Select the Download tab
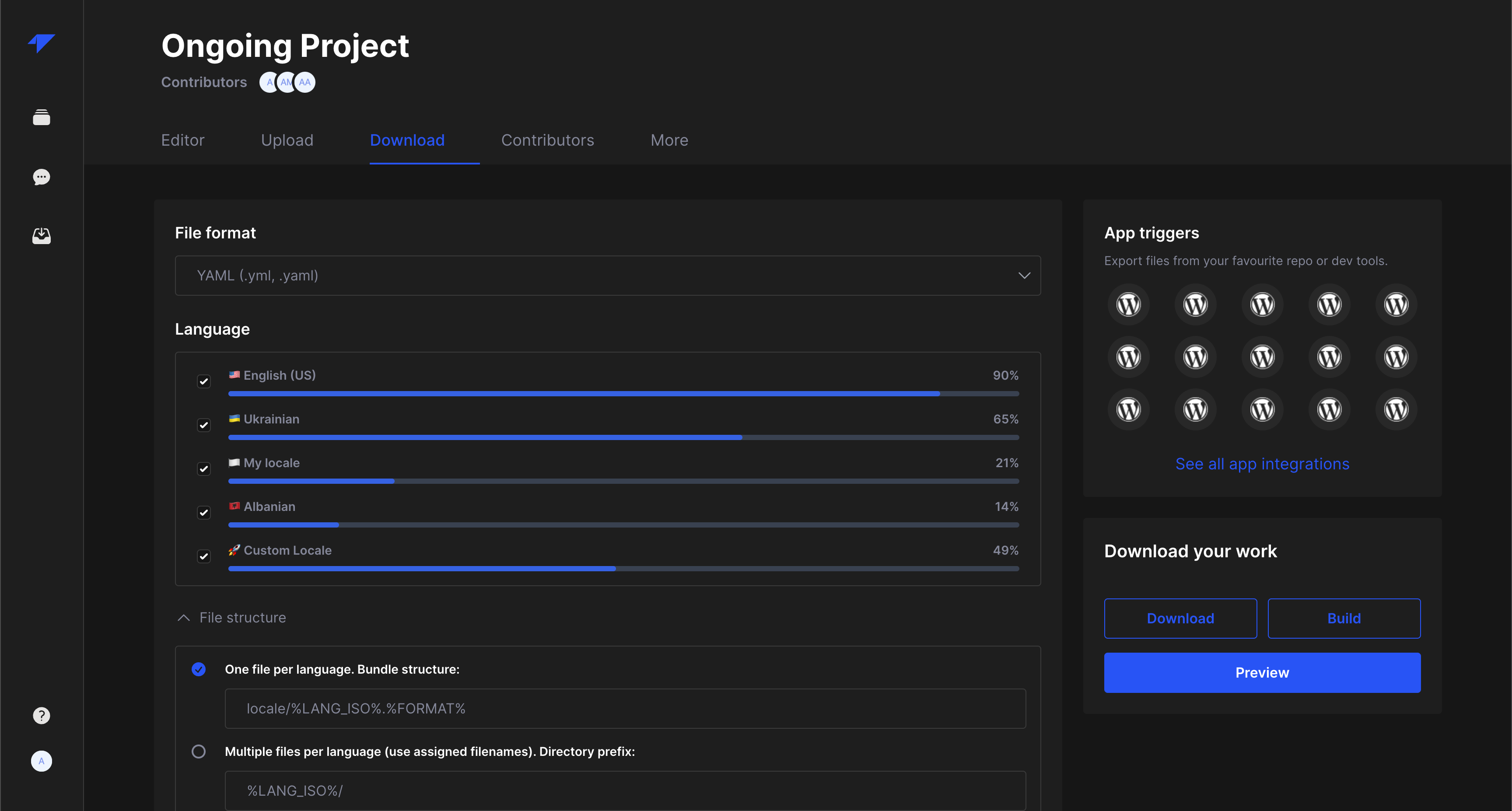The image size is (1512, 811). tap(407, 140)
